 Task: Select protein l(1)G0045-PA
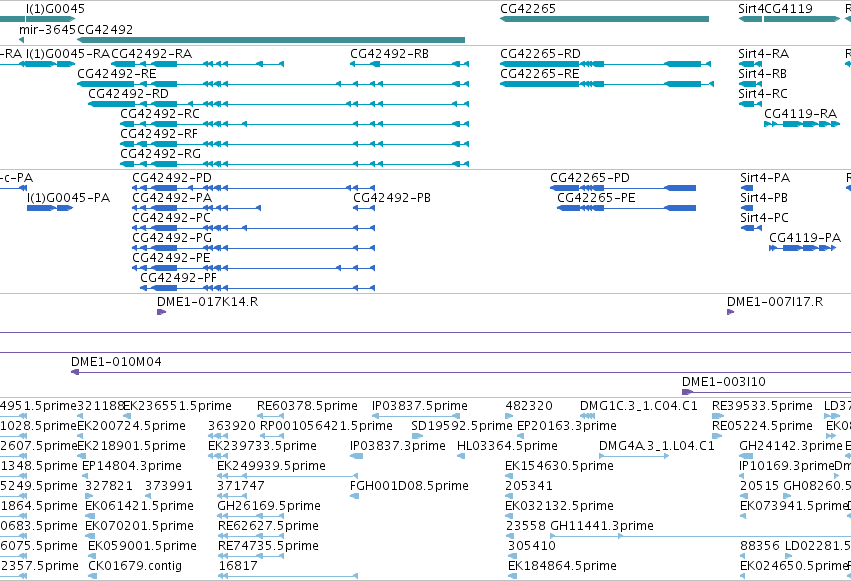click(x=50, y=208)
